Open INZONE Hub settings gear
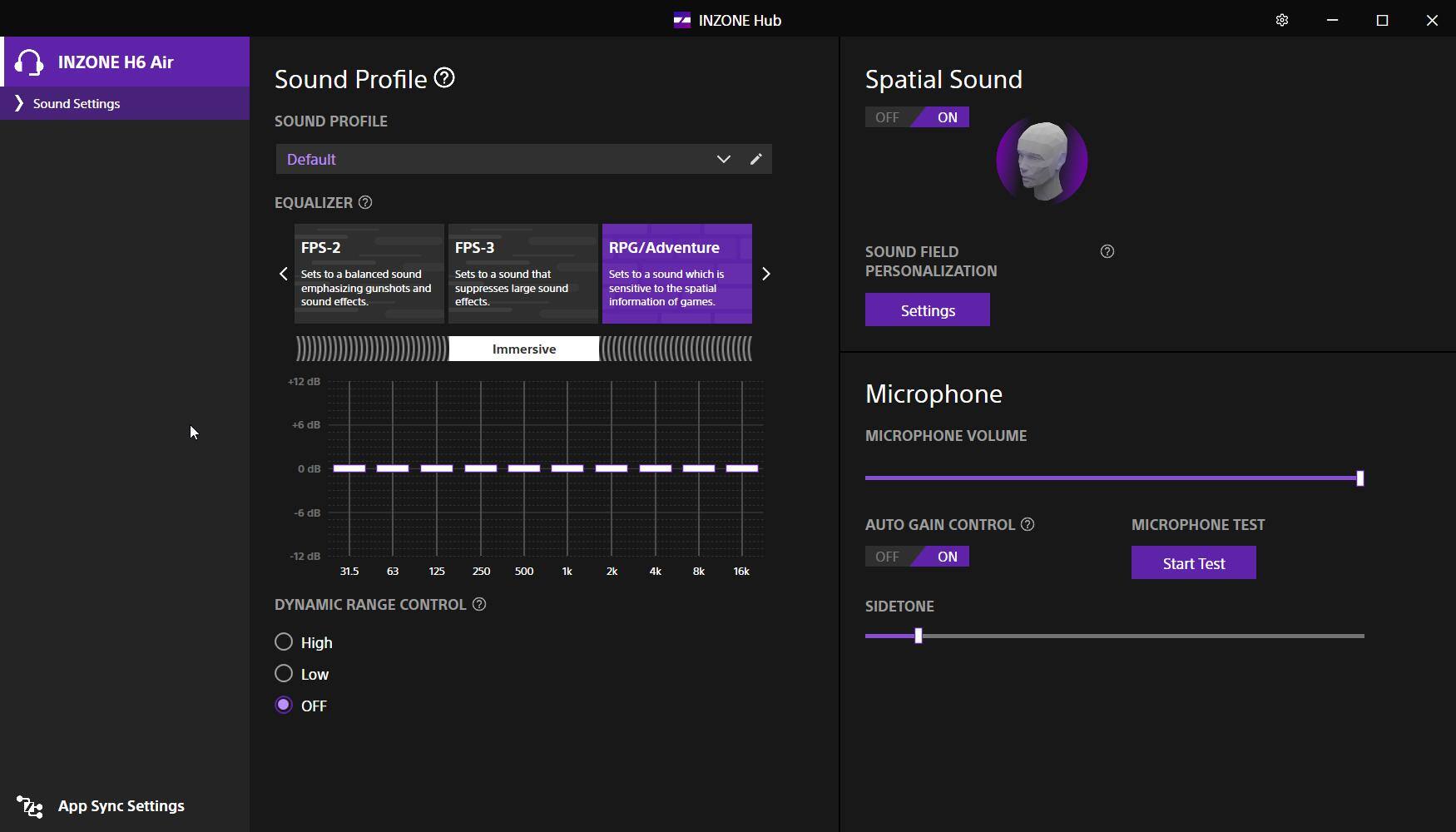 tap(1282, 20)
